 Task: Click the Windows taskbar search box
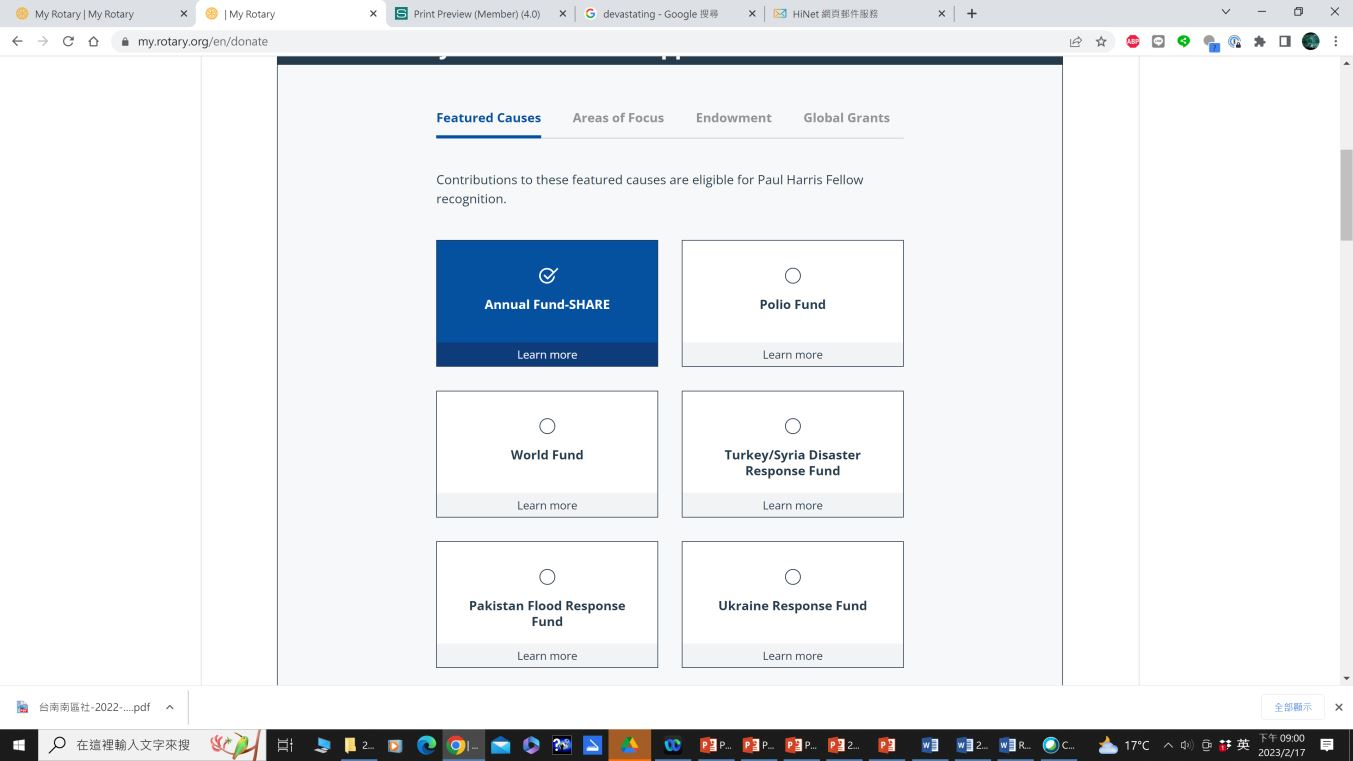(152, 745)
